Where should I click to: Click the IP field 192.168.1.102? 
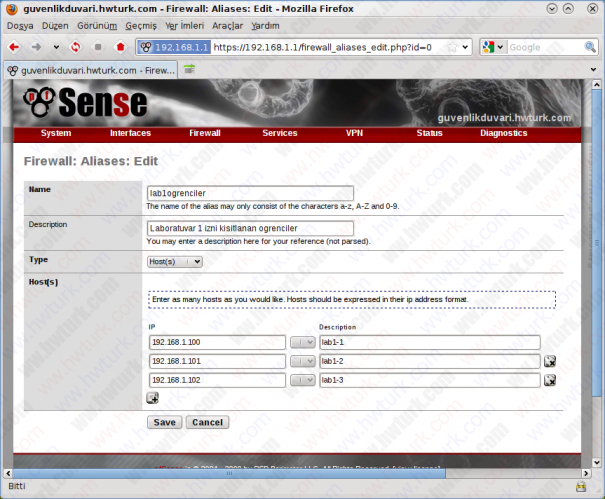(217, 380)
